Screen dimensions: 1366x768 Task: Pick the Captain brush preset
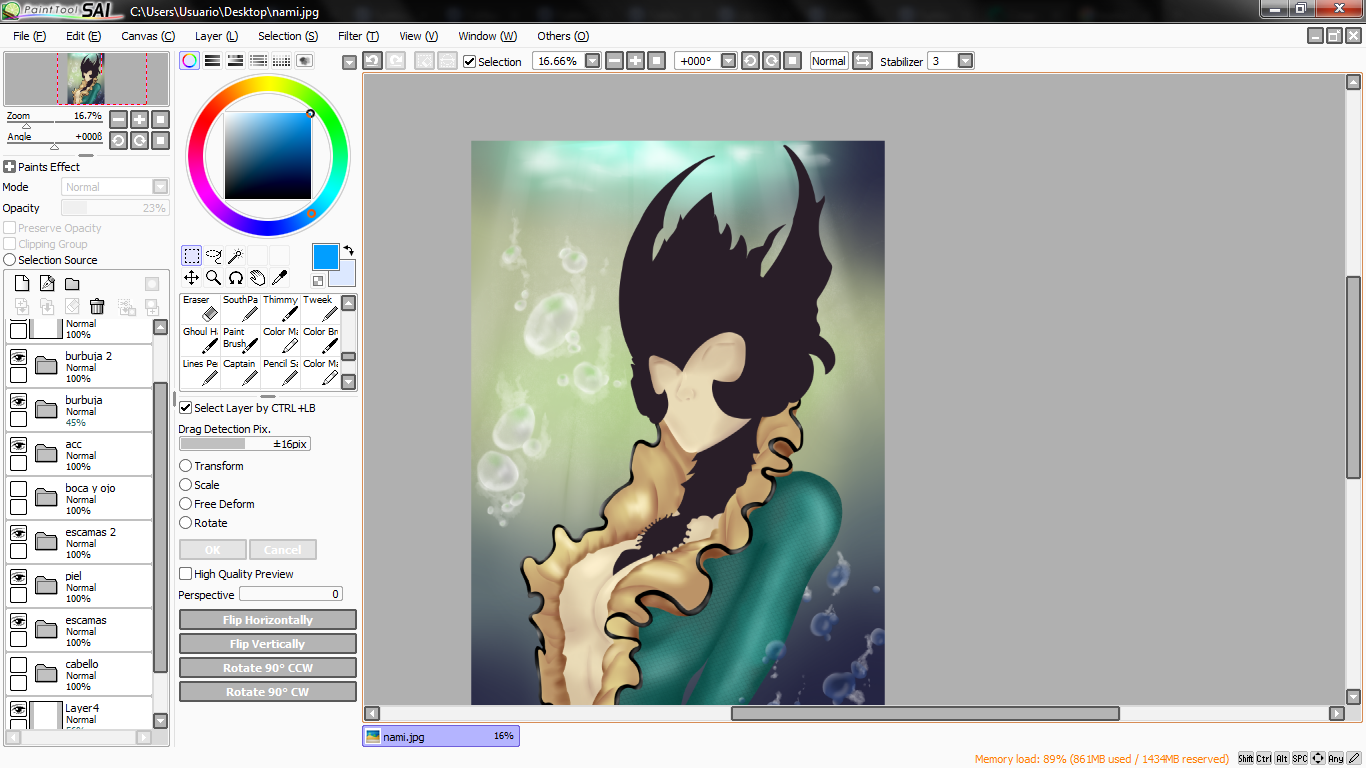coord(240,373)
